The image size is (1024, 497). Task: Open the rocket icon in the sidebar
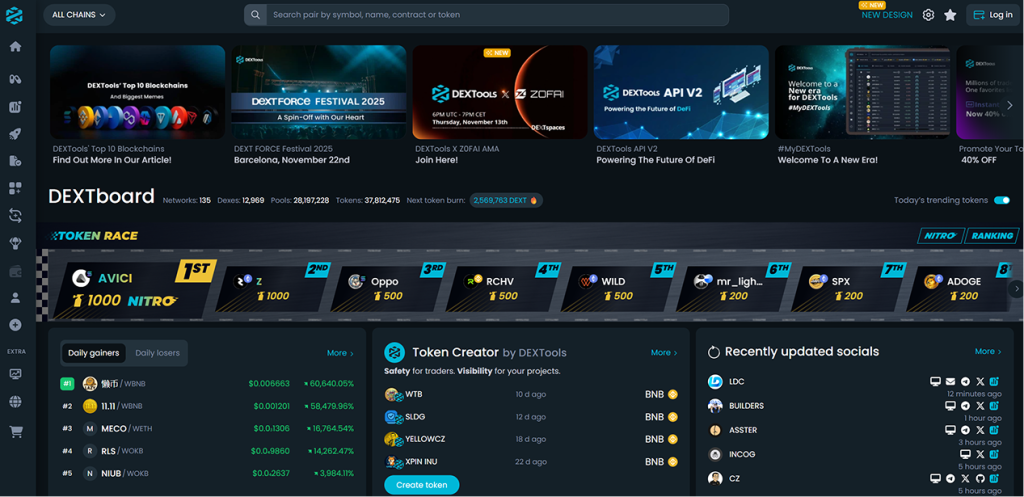pyautogui.click(x=15, y=134)
